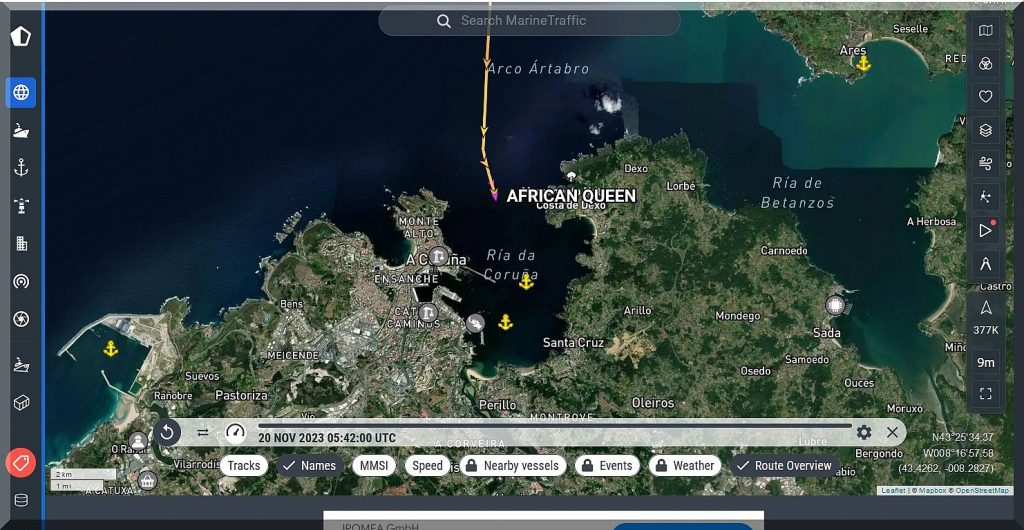Image resolution: width=1024 pixels, height=530 pixels.
Task: Click the locked Nearby vessels button
Action: (511, 465)
